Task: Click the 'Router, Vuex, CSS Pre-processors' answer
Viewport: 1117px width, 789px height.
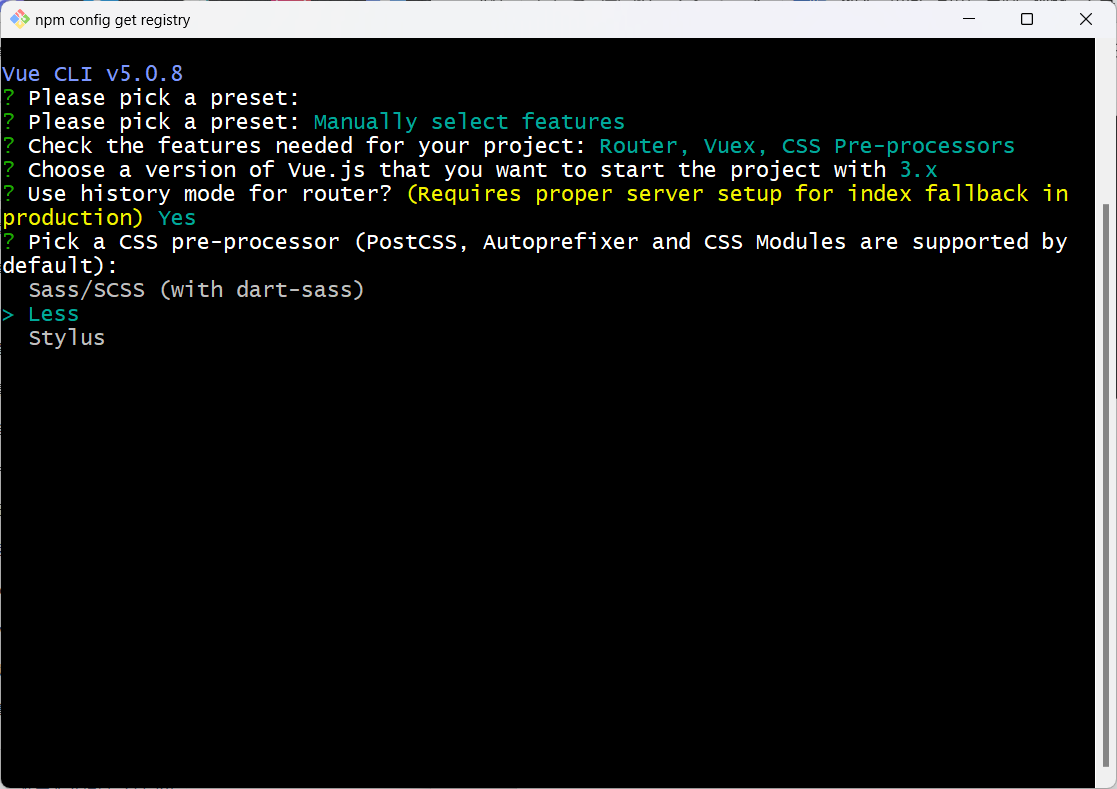Action: [x=806, y=146]
